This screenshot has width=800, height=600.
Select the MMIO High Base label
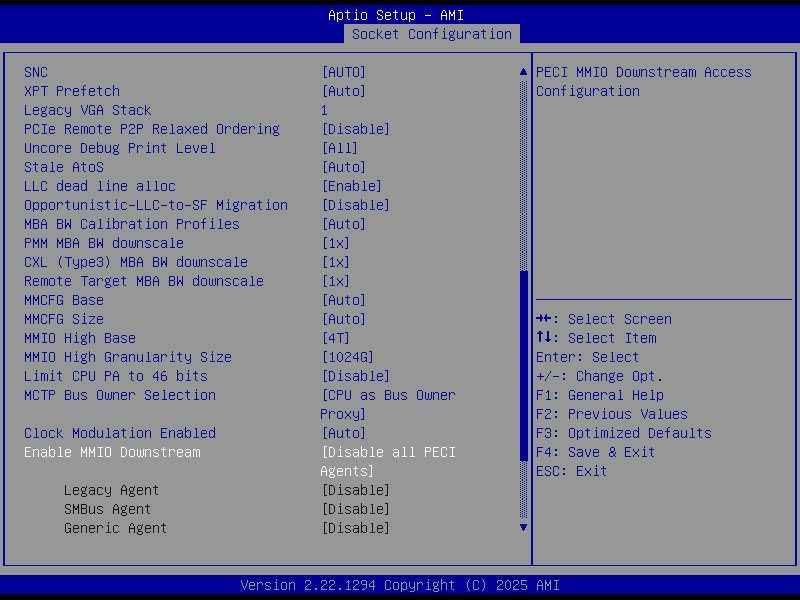pos(80,338)
